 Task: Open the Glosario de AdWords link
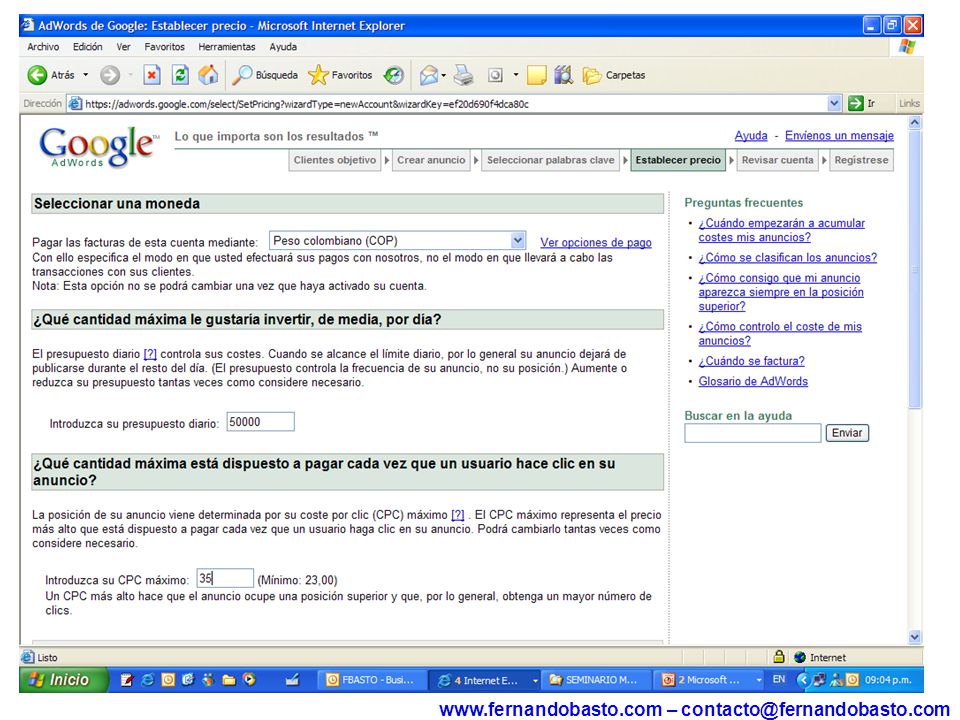click(753, 381)
